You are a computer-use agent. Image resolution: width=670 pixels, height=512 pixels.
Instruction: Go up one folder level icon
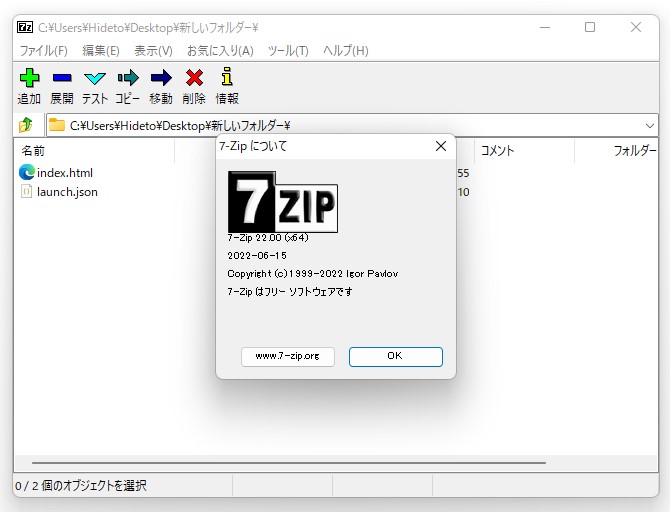(x=26, y=125)
